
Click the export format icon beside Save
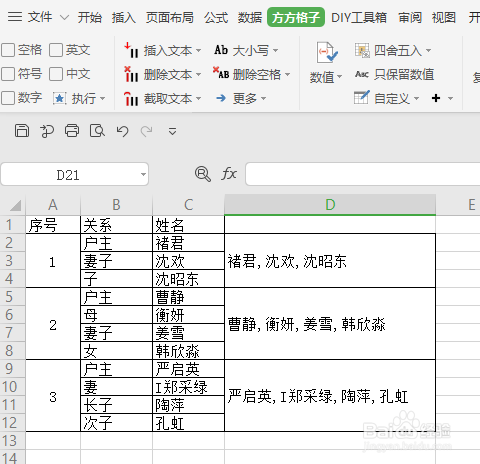coord(47,131)
